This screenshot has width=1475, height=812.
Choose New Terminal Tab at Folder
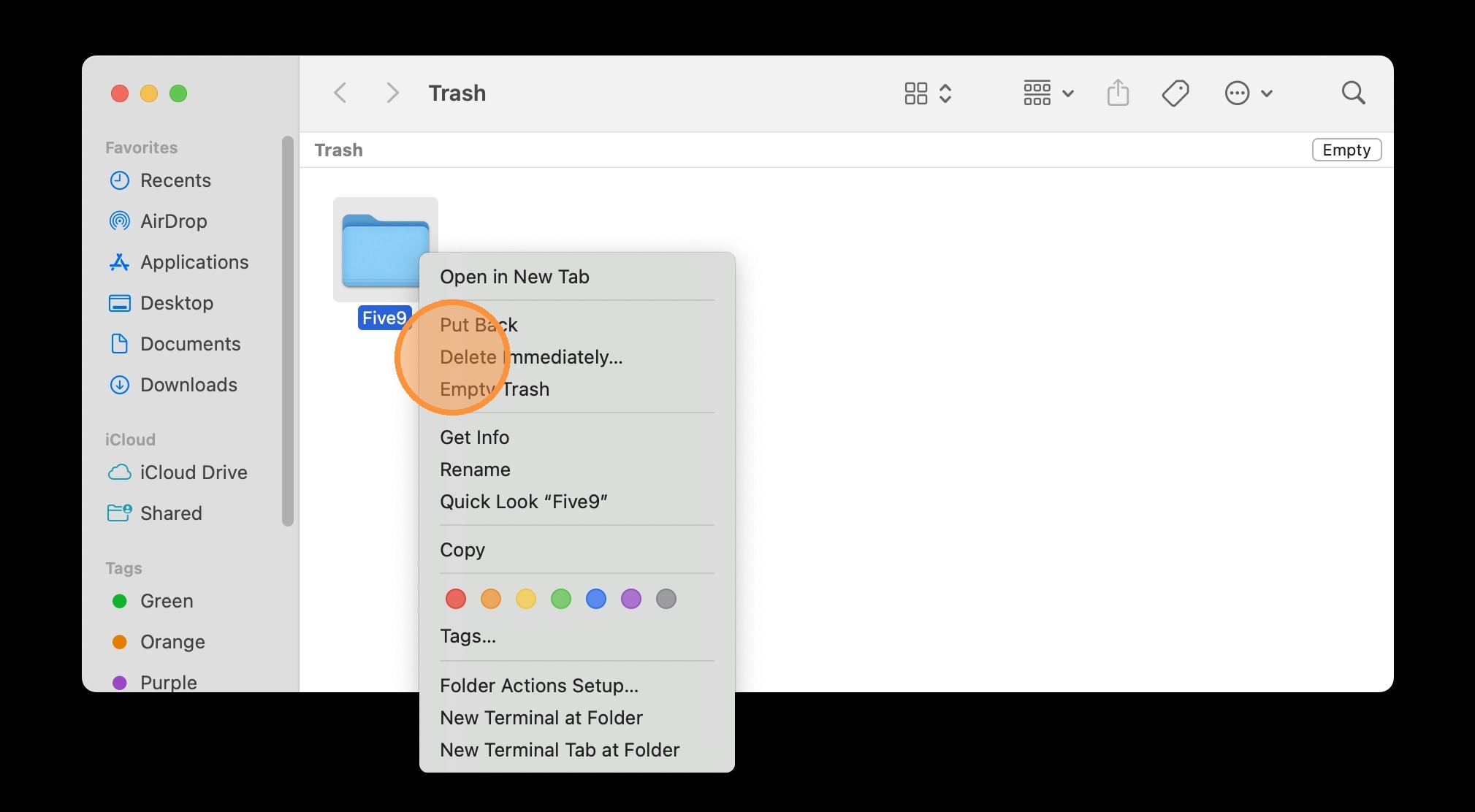pyautogui.click(x=576, y=750)
